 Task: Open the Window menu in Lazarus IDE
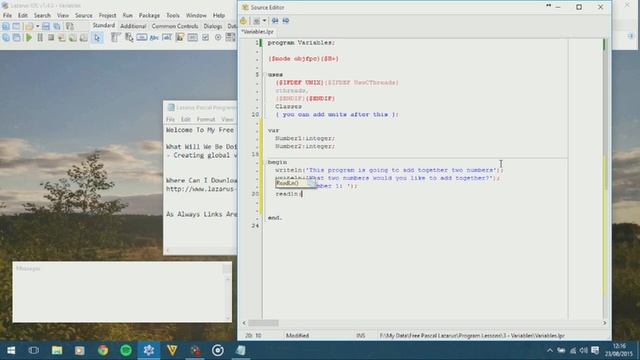click(196, 15)
